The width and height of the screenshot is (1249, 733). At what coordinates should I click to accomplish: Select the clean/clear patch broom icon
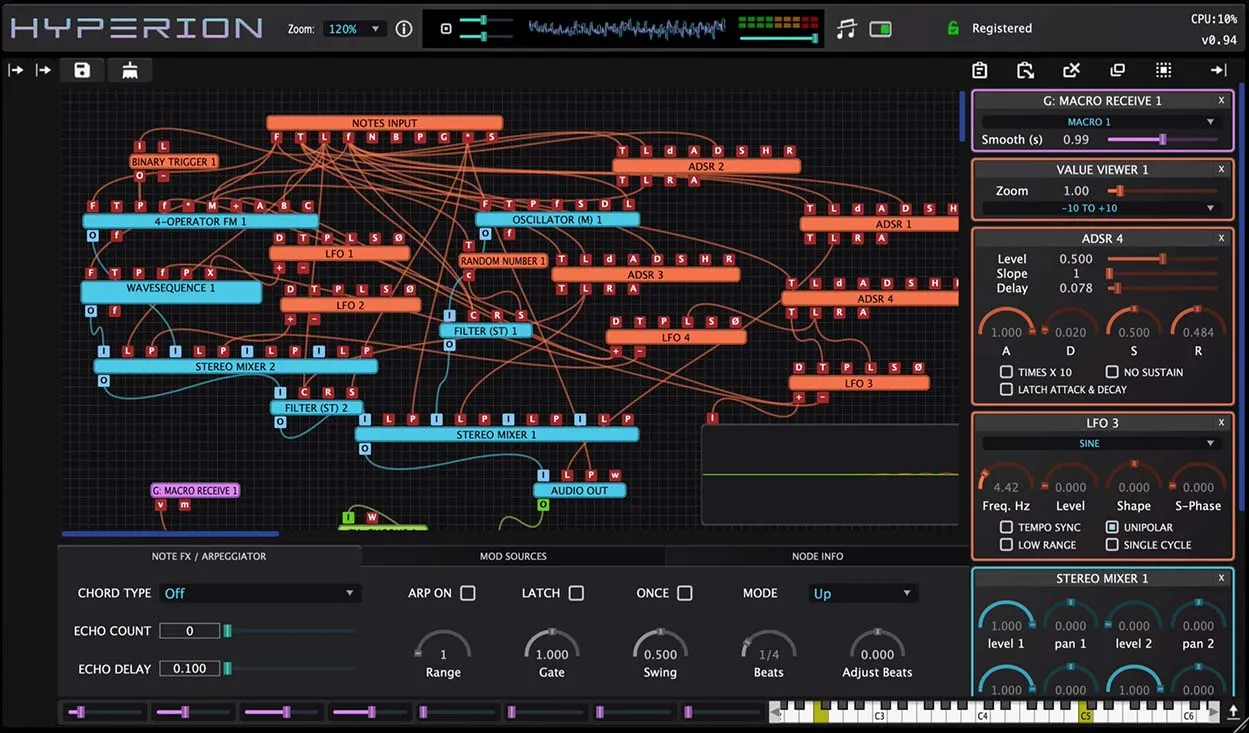[x=130, y=70]
